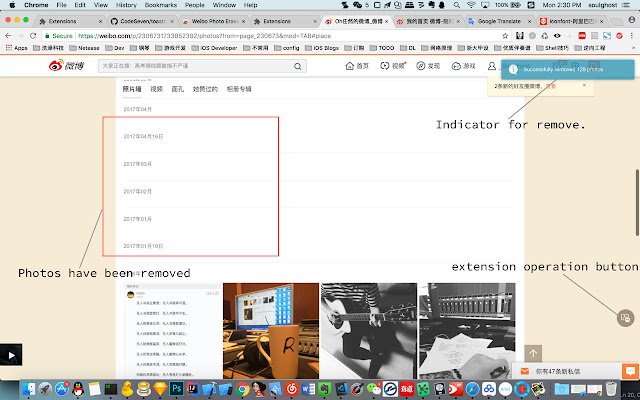Viewport: 640px width, 400px height.
Task: Open the config bookmarks folder
Action: pos(287,48)
